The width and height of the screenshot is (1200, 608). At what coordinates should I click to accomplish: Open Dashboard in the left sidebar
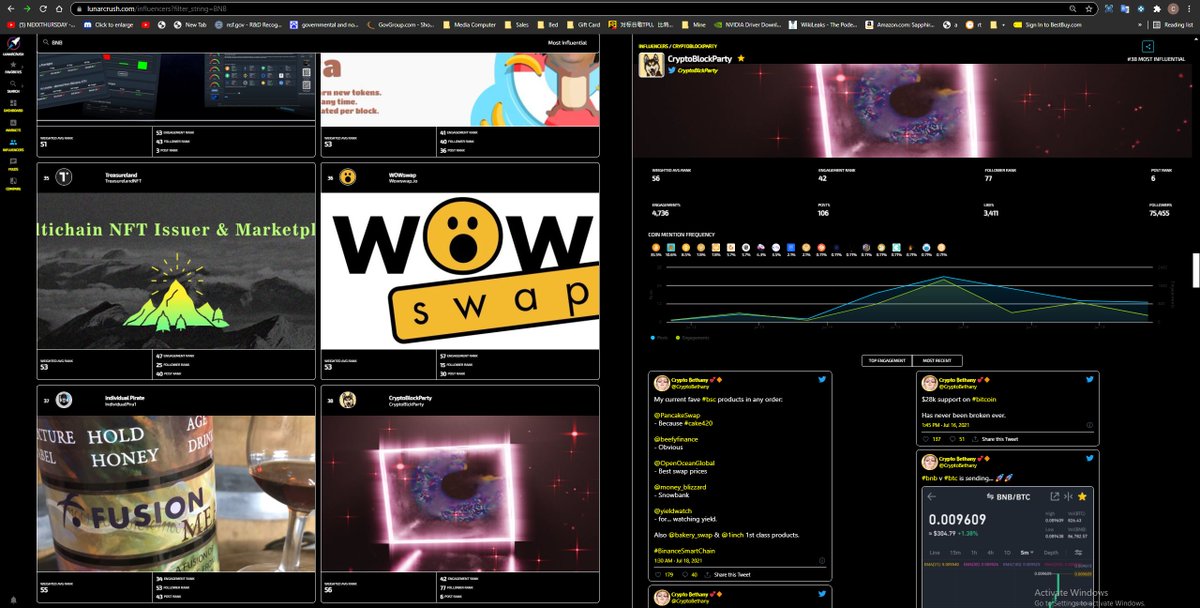(x=13, y=106)
